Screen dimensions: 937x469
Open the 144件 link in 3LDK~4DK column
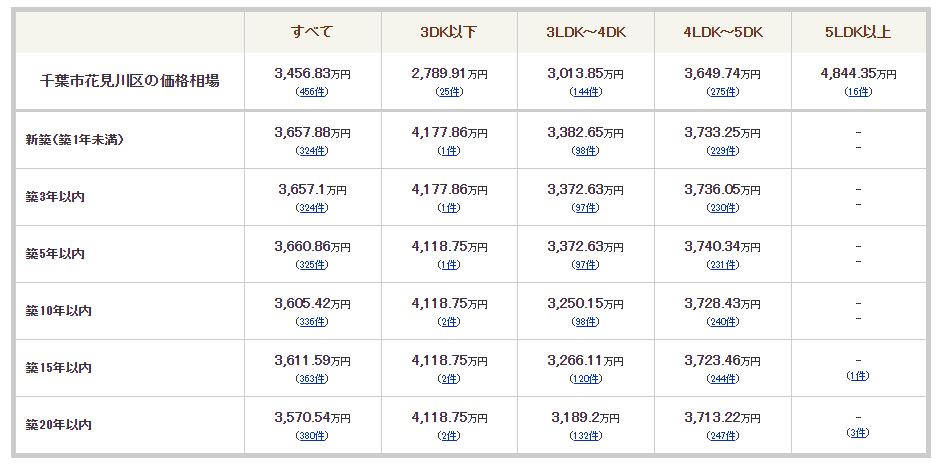pyautogui.click(x=585, y=92)
